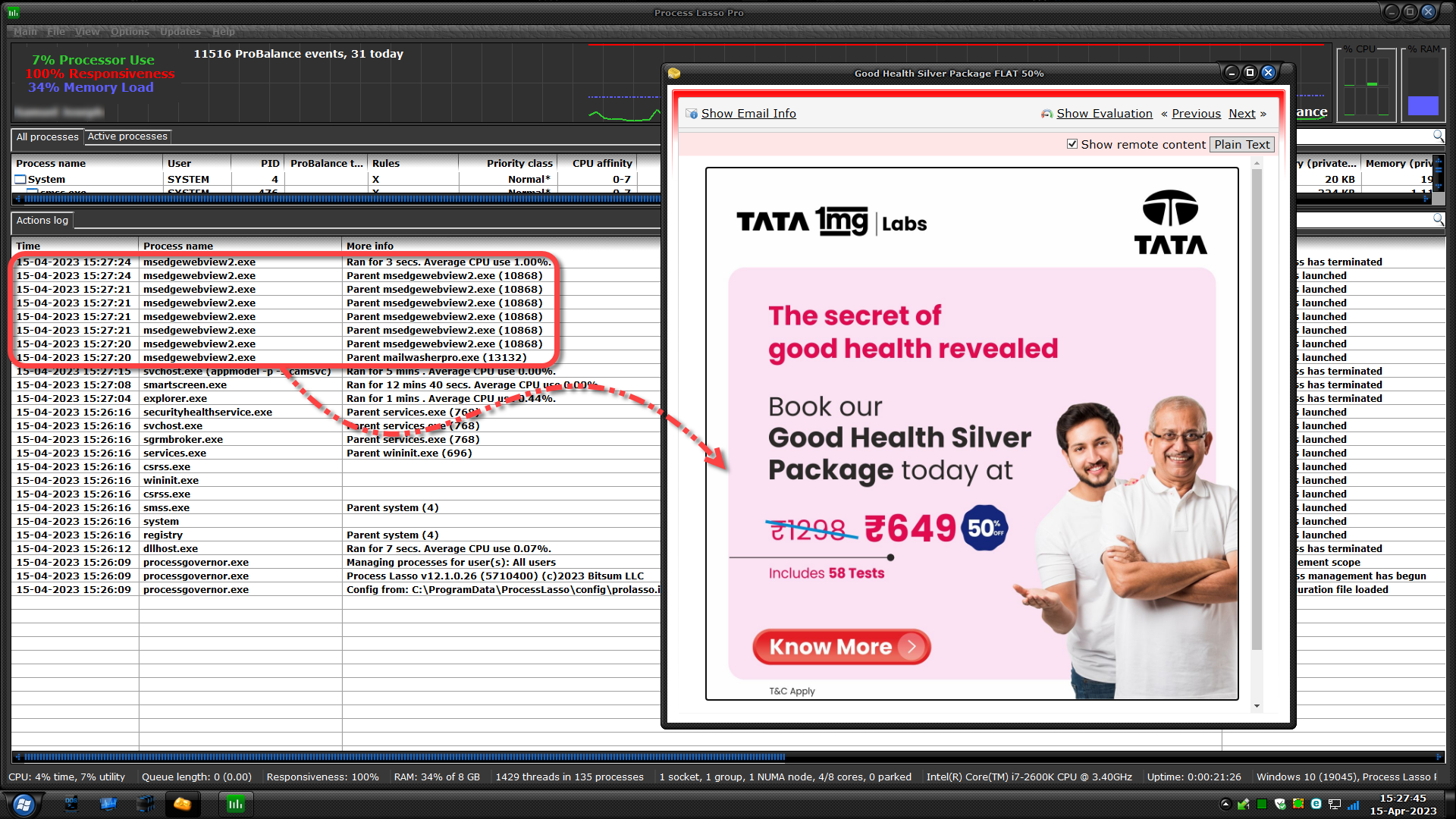This screenshot has width=1456, height=819.
Task: Click the System process window icon
Action: (x=20, y=180)
